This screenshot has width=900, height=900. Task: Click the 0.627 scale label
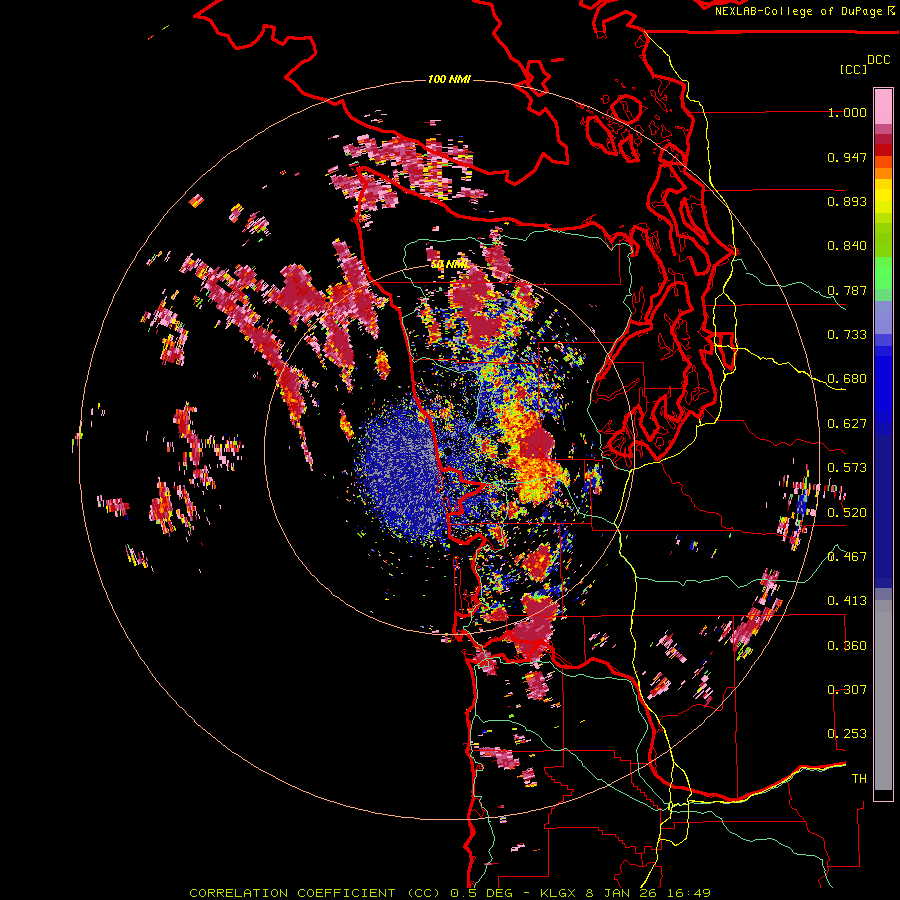pos(847,424)
